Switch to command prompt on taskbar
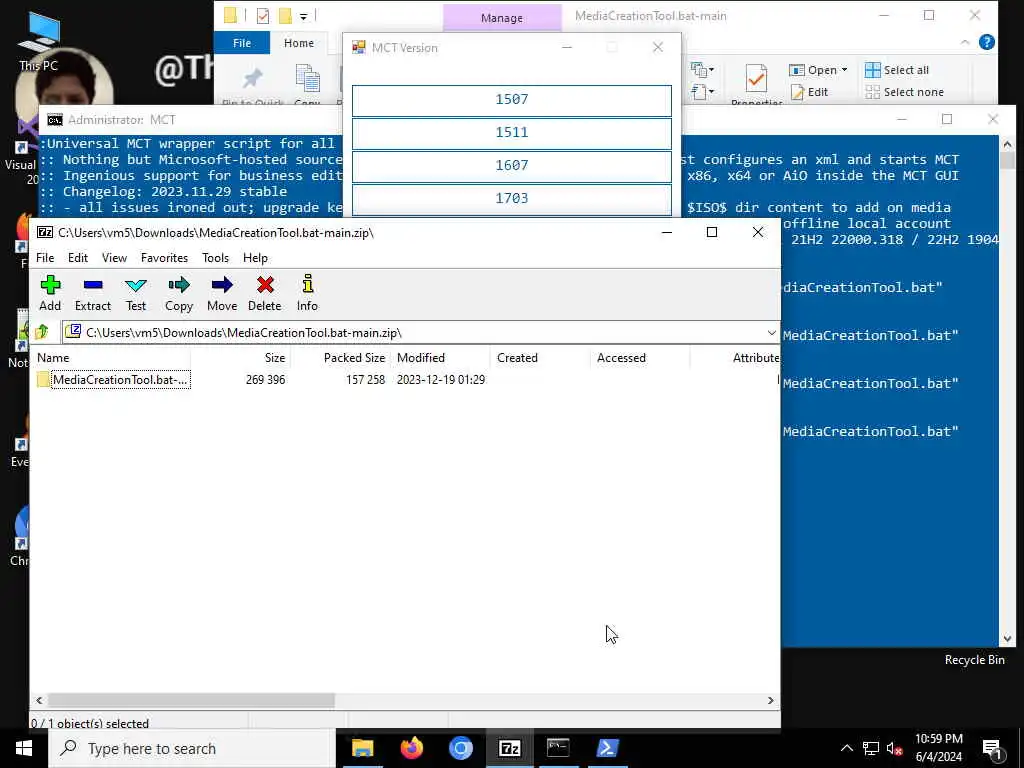This screenshot has height=768, width=1024. [558, 748]
